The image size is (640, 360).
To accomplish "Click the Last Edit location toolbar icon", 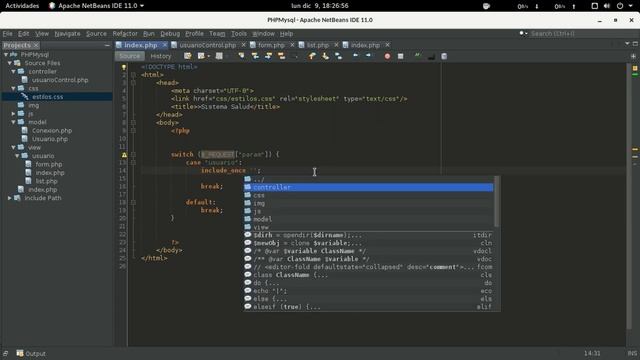I will click(187, 56).
